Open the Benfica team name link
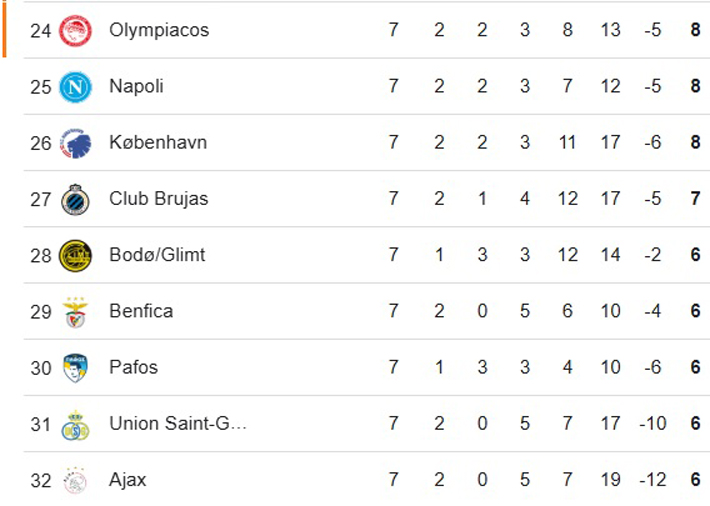The width and height of the screenshot is (710, 506). tap(141, 311)
